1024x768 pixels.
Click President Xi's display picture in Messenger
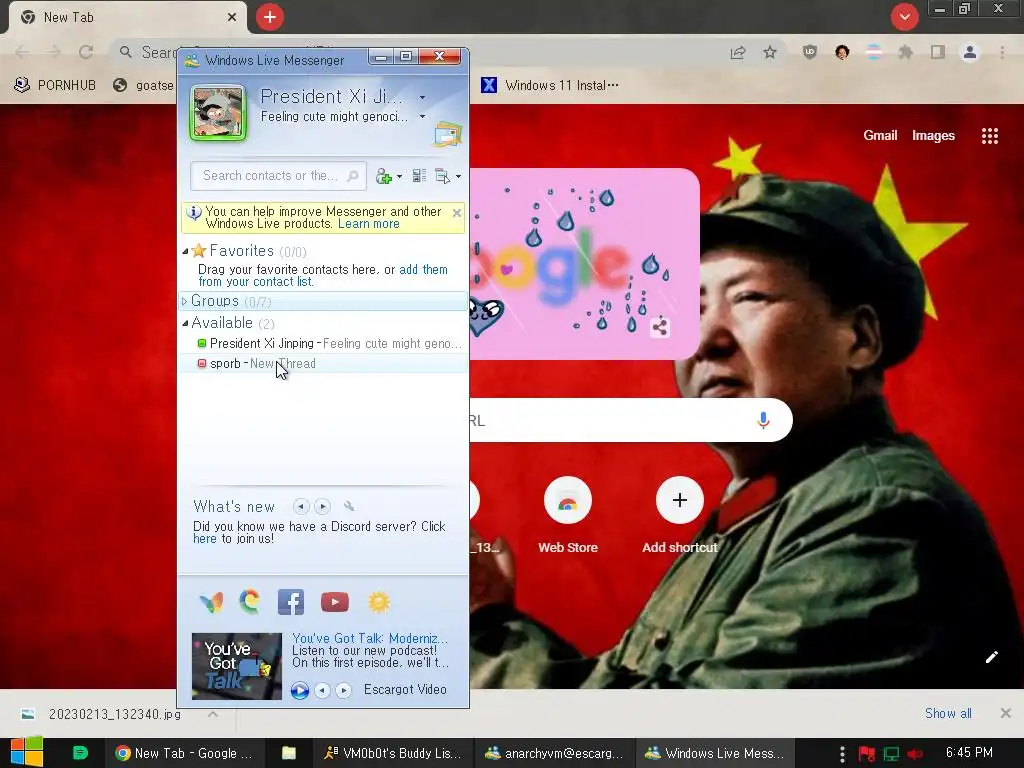click(218, 113)
